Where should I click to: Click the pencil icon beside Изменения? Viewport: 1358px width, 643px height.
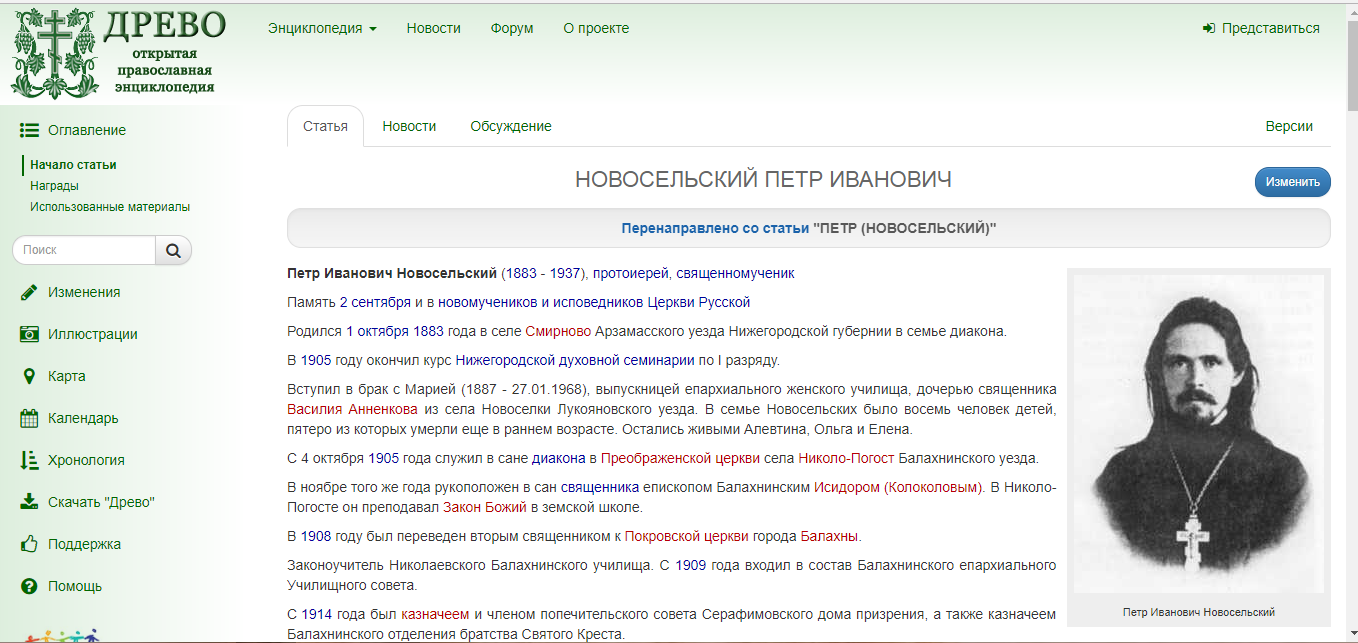coord(29,292)
